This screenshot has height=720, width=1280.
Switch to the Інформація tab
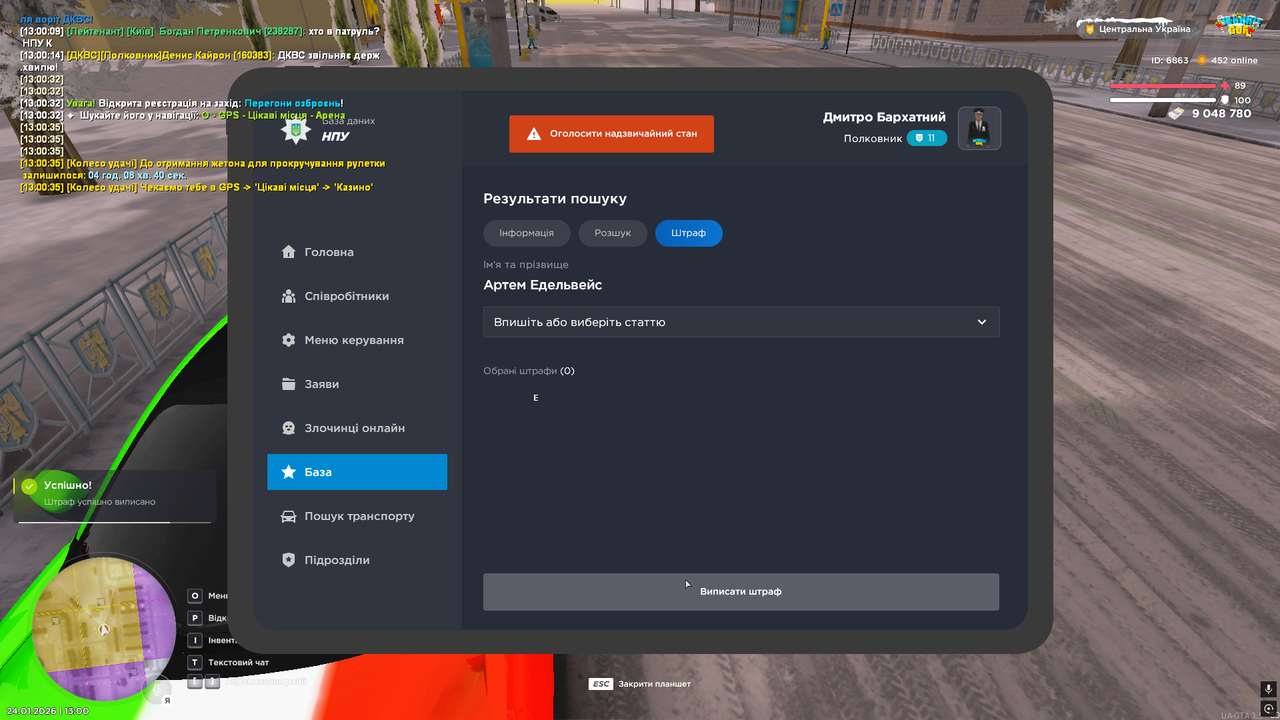[x=527, y=233]
